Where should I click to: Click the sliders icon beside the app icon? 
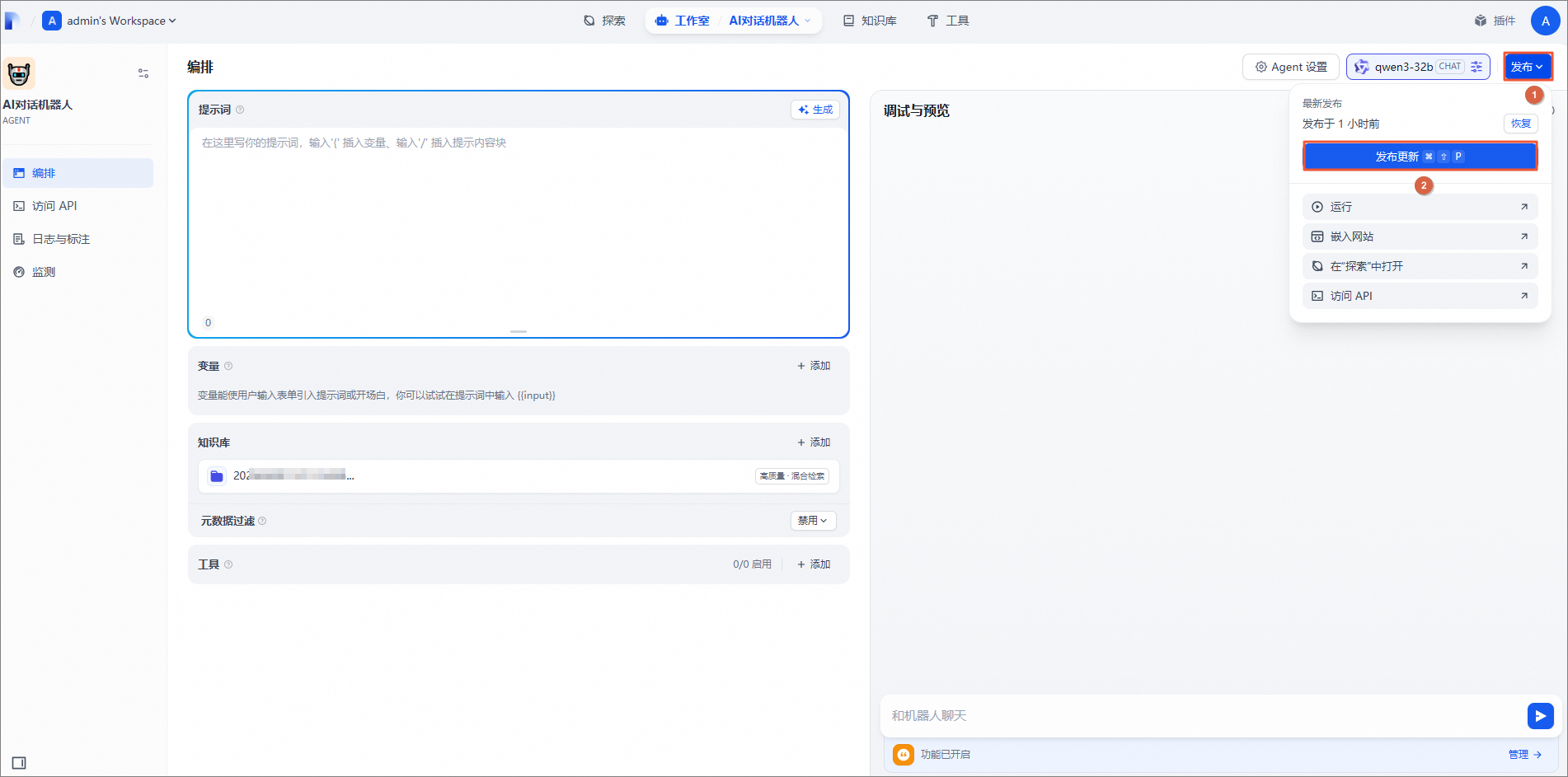coord(143,73)
